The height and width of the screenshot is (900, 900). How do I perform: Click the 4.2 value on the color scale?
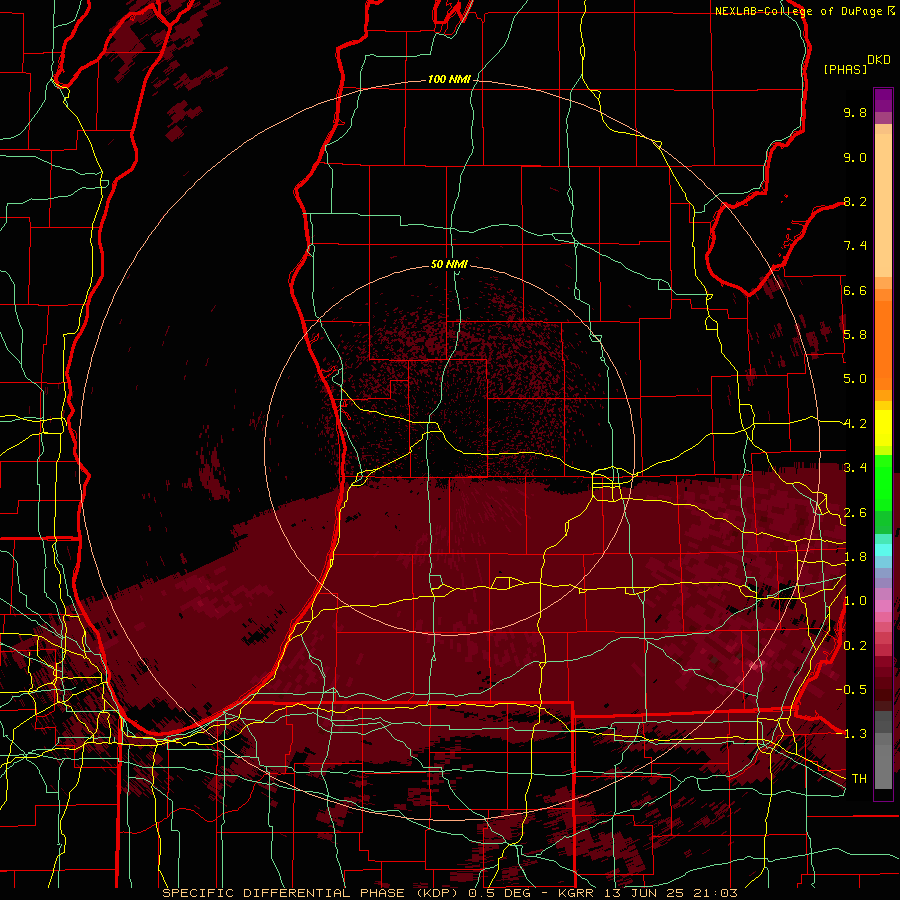855,424
